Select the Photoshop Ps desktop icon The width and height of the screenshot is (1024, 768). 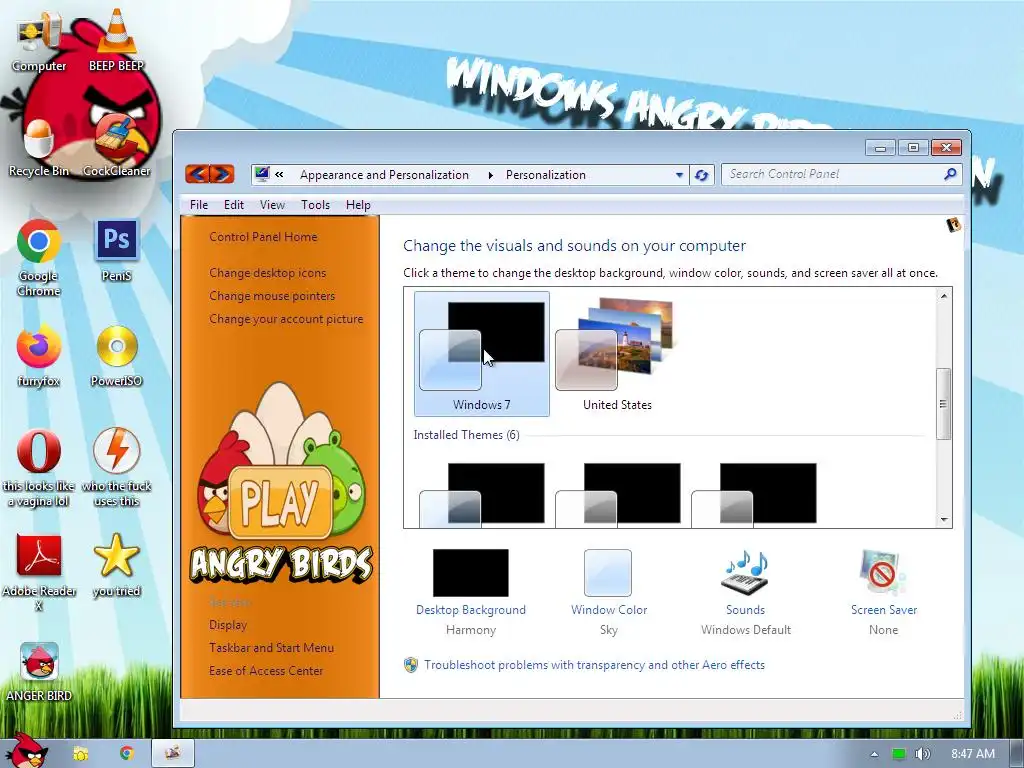(x=116, y=251)
